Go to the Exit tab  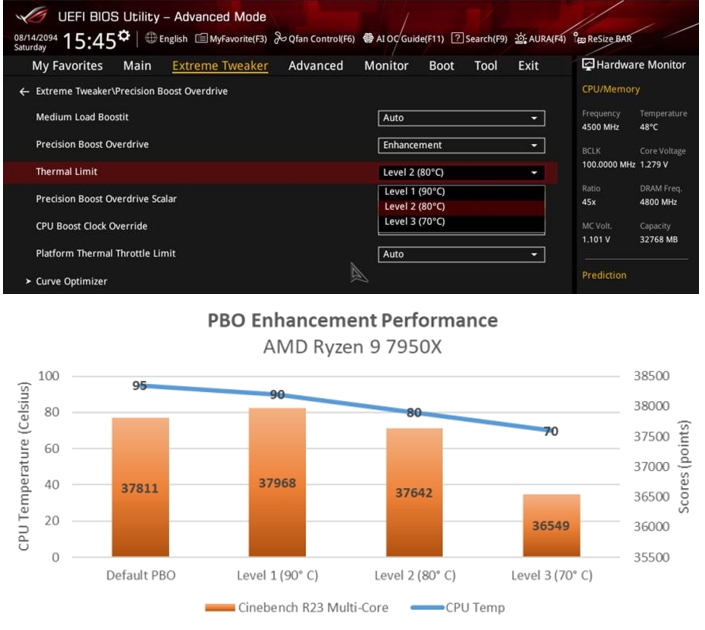pos(528,66)
